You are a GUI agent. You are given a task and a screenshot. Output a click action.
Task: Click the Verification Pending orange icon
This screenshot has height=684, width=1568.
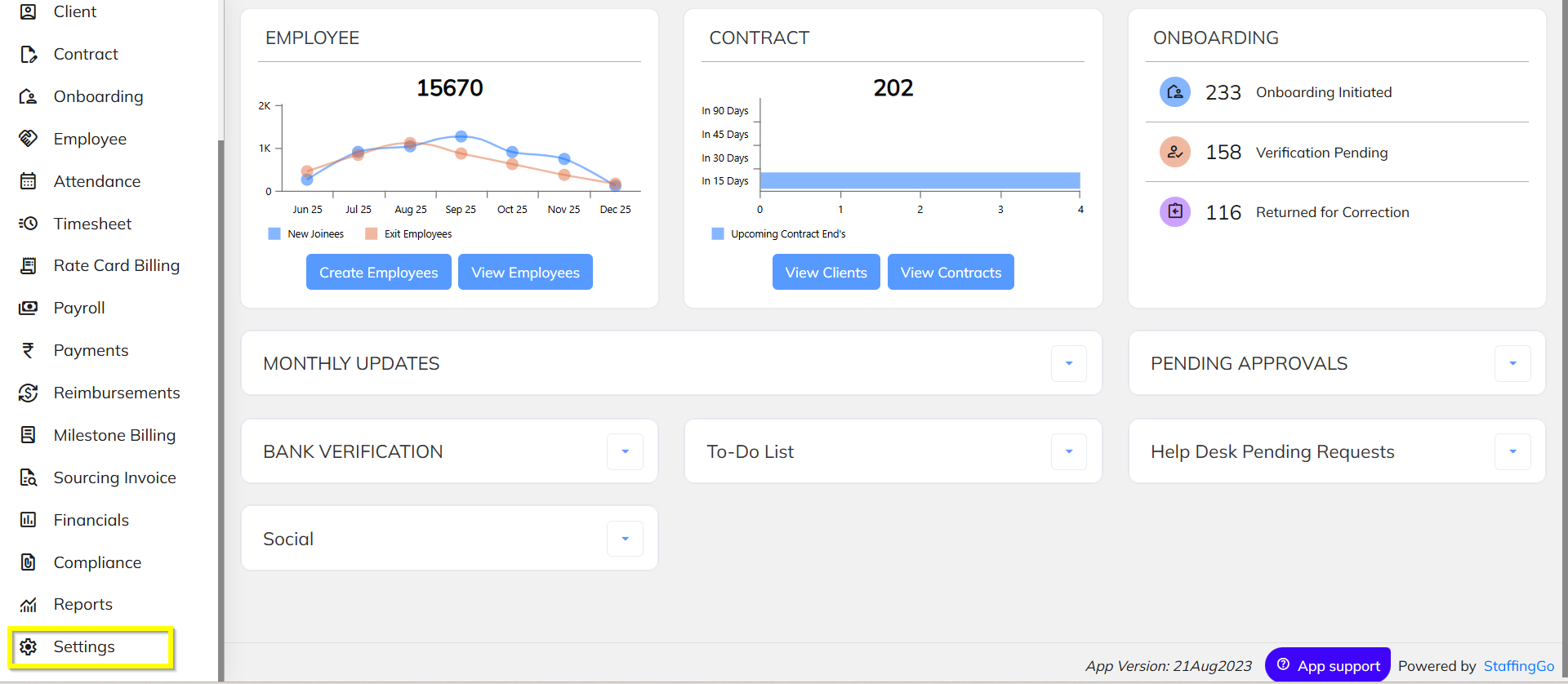[1174, 152]
